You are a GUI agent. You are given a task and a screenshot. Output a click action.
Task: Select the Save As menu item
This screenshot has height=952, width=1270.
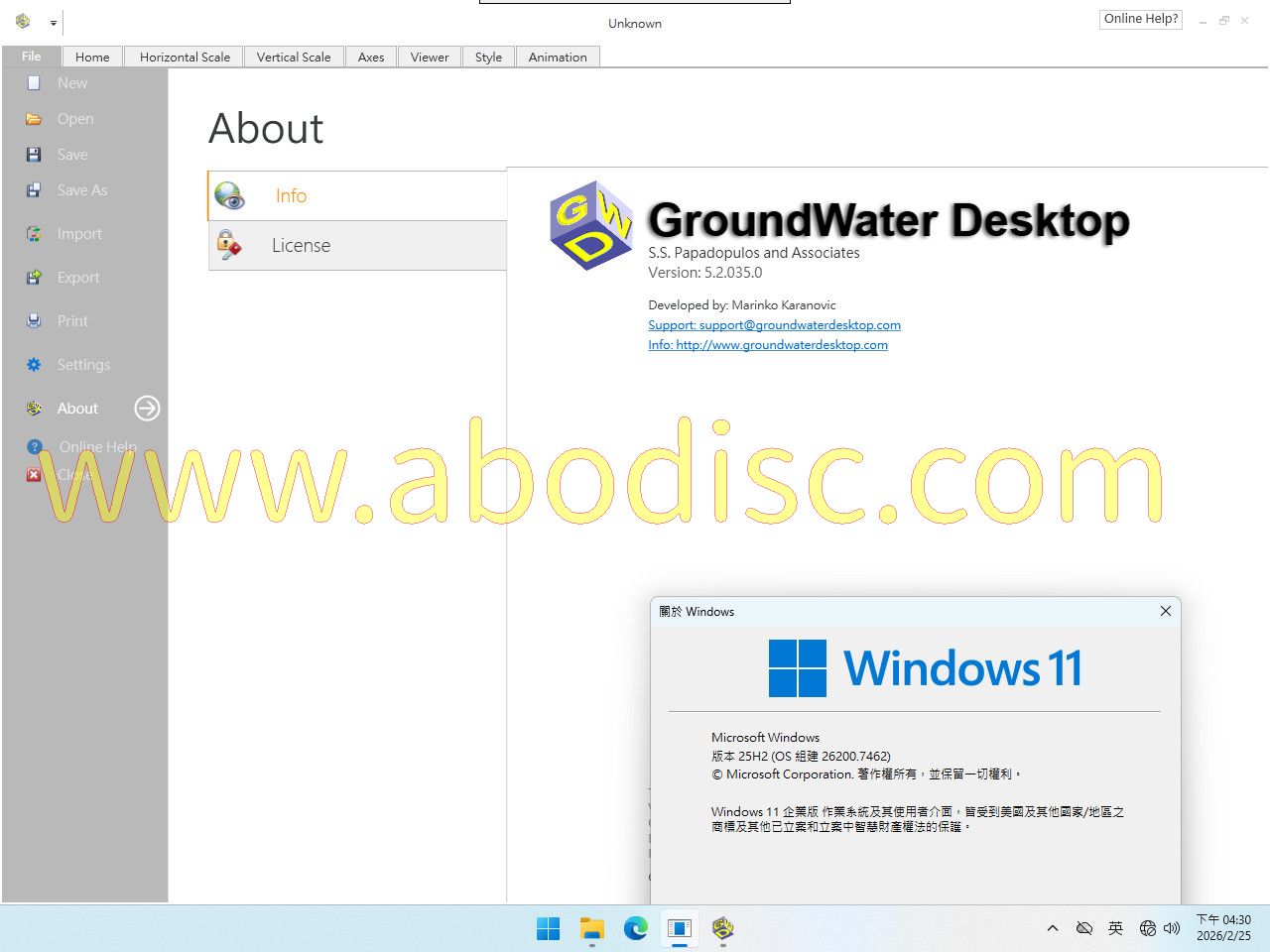81,190
